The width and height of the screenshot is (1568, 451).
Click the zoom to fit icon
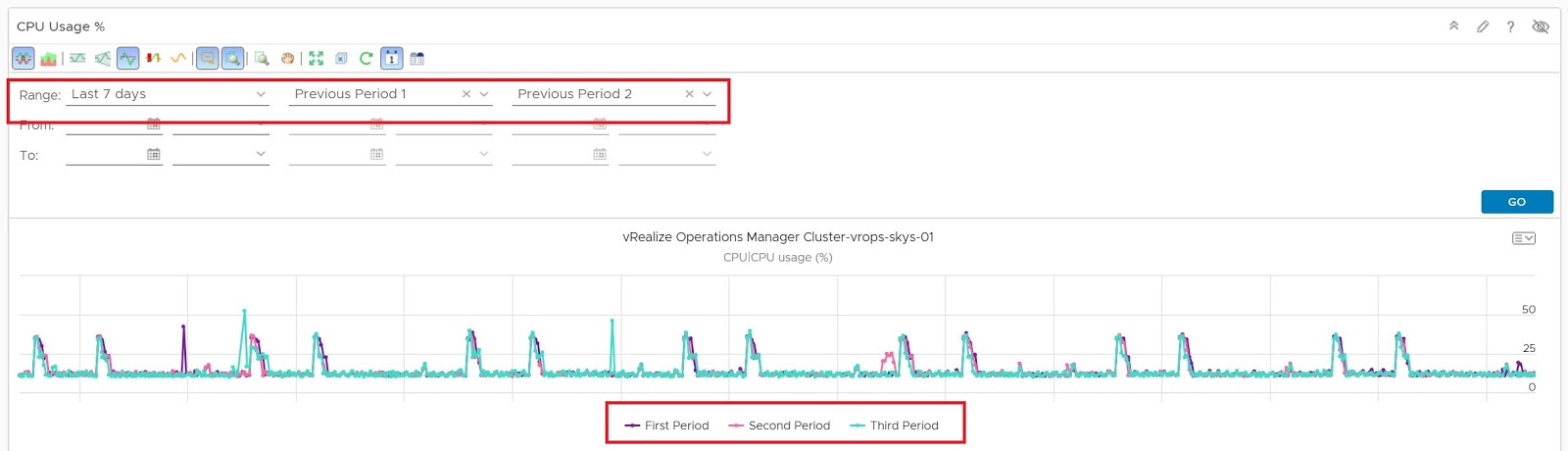pyautogui.click(x=316, y=59)
